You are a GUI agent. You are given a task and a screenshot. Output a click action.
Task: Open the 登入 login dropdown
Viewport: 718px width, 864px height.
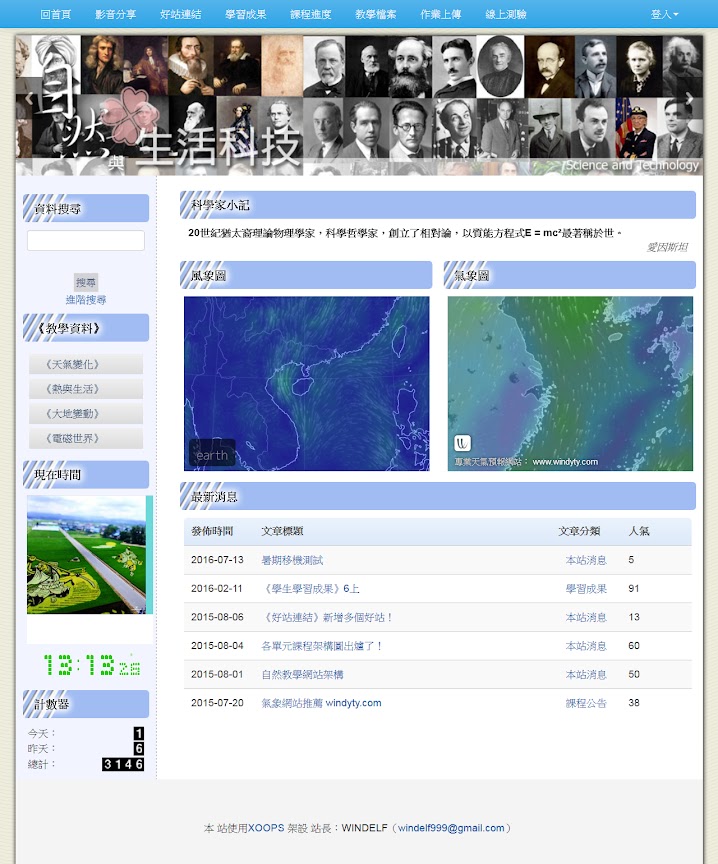point(664,15)
